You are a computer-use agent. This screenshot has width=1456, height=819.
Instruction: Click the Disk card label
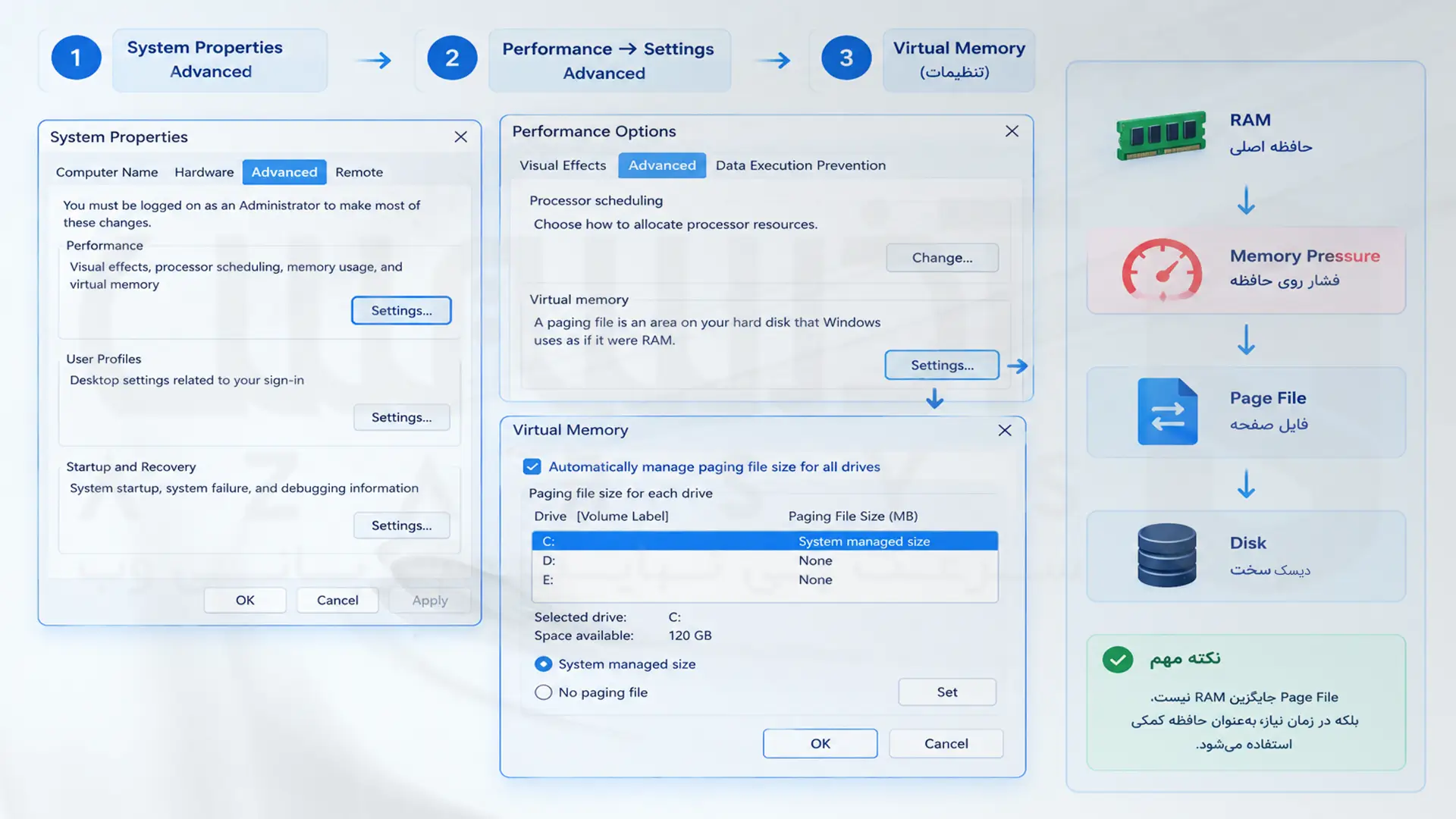1248,543
